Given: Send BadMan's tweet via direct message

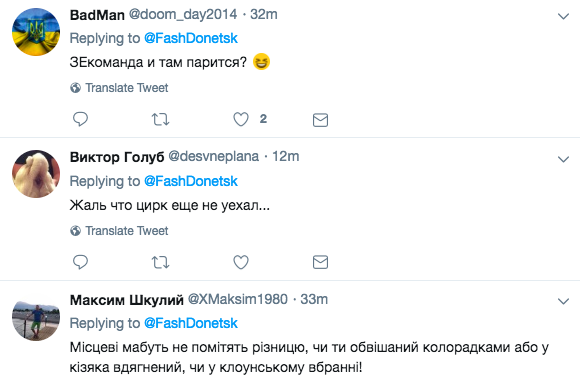Looking at the screenshot, I should click(x=320, y=120).
